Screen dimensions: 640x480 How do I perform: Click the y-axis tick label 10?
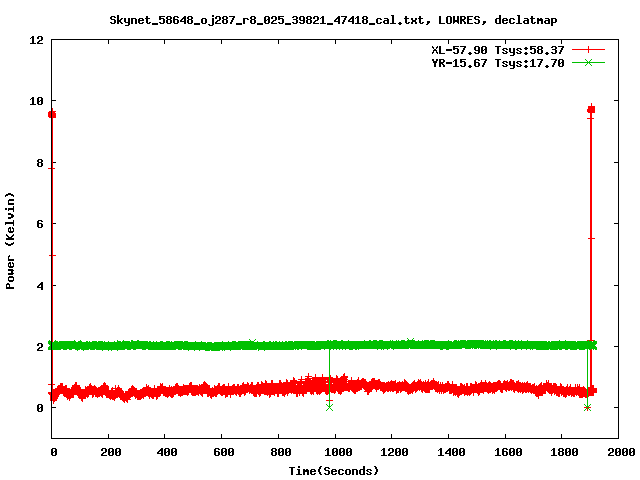(x=36, y=101)
